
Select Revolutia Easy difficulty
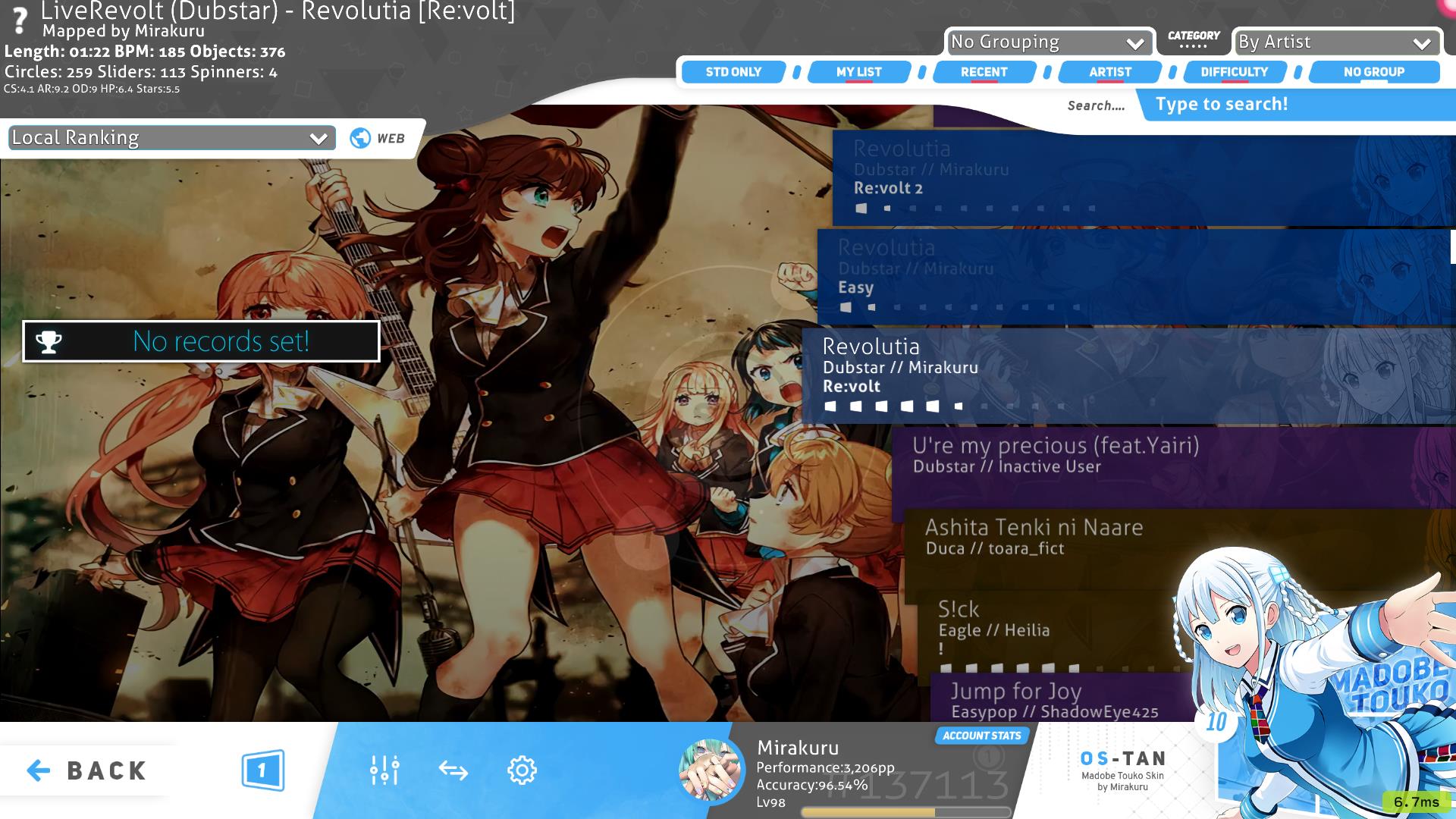tap(1136, 277)
